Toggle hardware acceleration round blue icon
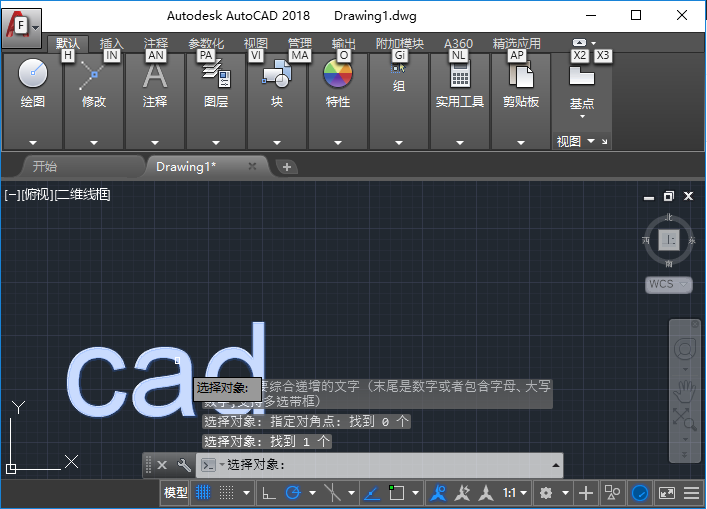 tap(640, 493)
